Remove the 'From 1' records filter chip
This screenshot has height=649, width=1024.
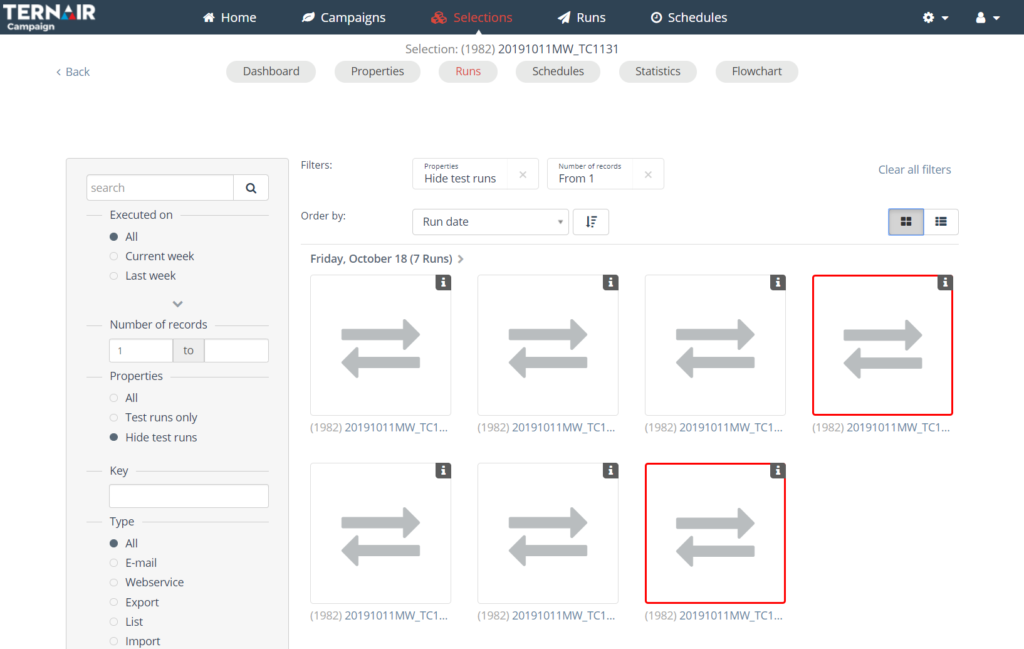[648, 174]
